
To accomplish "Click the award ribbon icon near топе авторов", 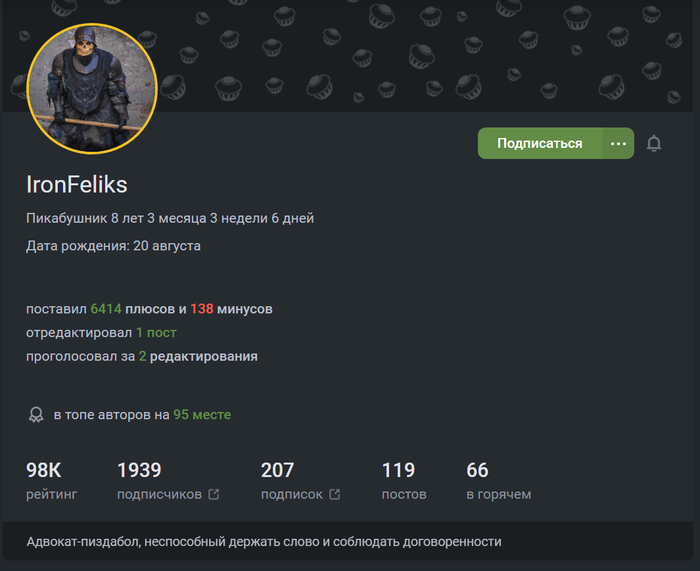I will [x=36, y=415].
